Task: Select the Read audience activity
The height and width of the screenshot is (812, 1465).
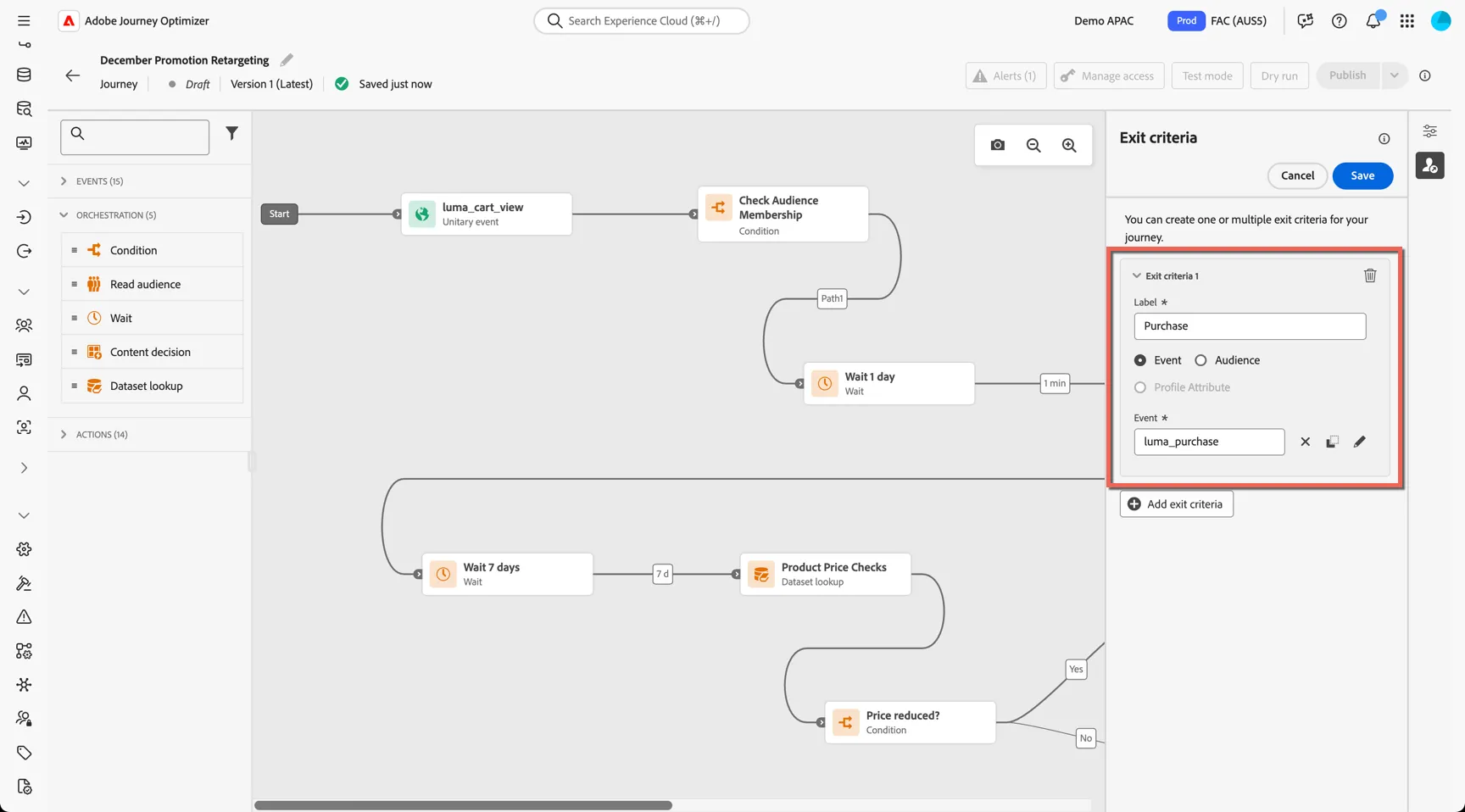Action: tap(153, 284)
